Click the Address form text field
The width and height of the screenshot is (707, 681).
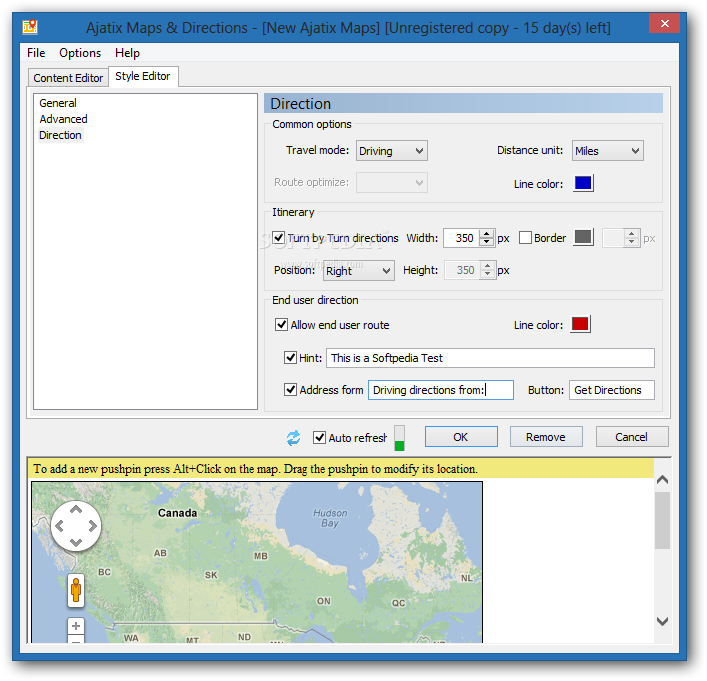click(x=441, y=390)
